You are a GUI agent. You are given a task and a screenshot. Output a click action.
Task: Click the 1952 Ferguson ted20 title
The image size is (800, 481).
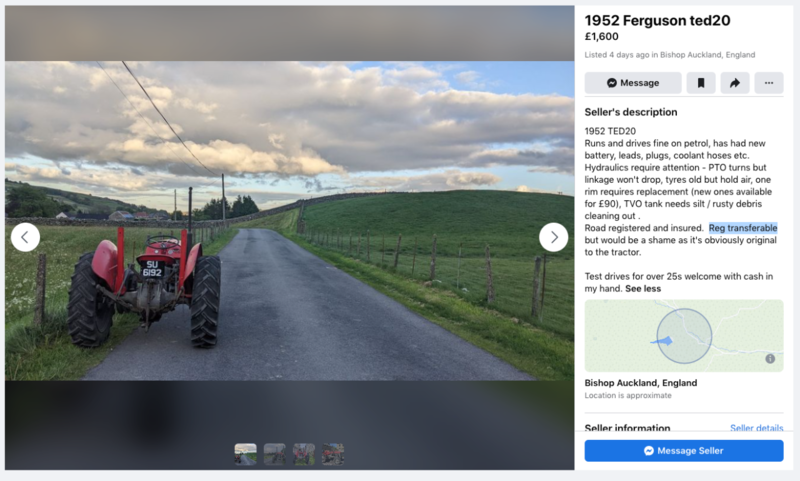(x=657, y=20)
